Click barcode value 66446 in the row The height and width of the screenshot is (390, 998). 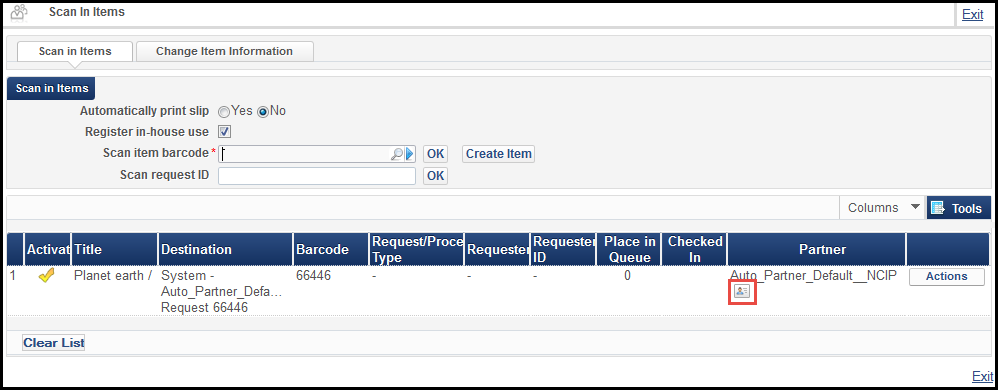click(314, 276)
